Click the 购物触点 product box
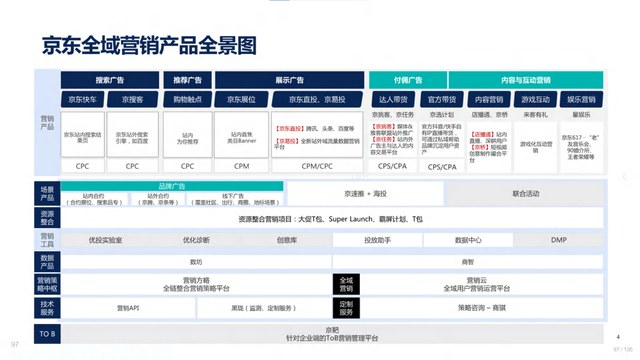This screenshot has height=360, width=640. [x=187, y=99]
